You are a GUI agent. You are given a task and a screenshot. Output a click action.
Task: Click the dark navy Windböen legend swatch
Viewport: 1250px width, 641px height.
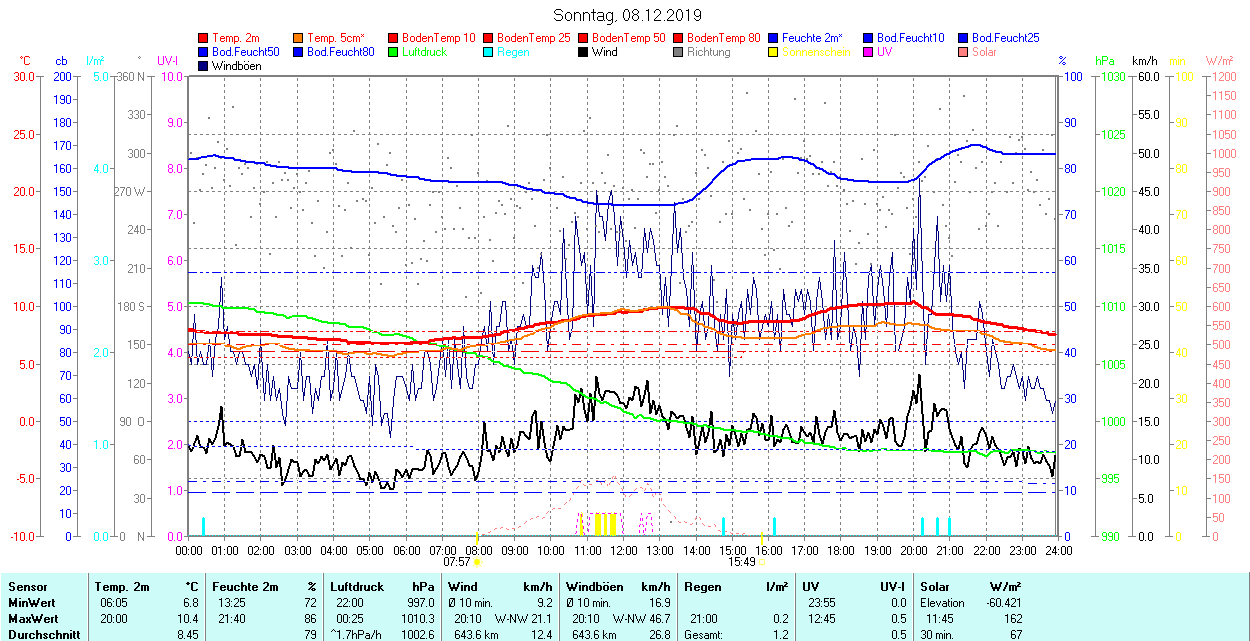coord(204,66)
